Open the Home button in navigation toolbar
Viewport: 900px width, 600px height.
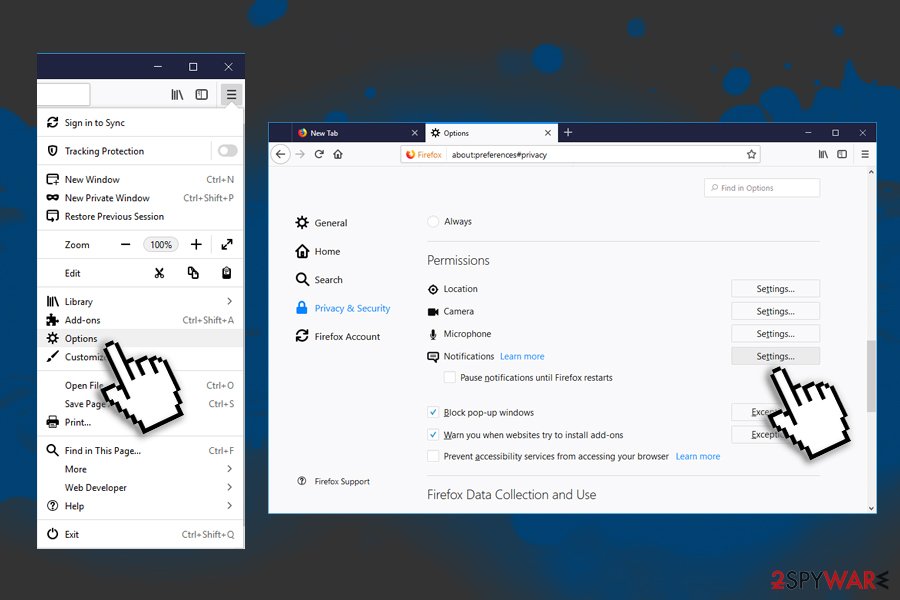coord(338,154)
